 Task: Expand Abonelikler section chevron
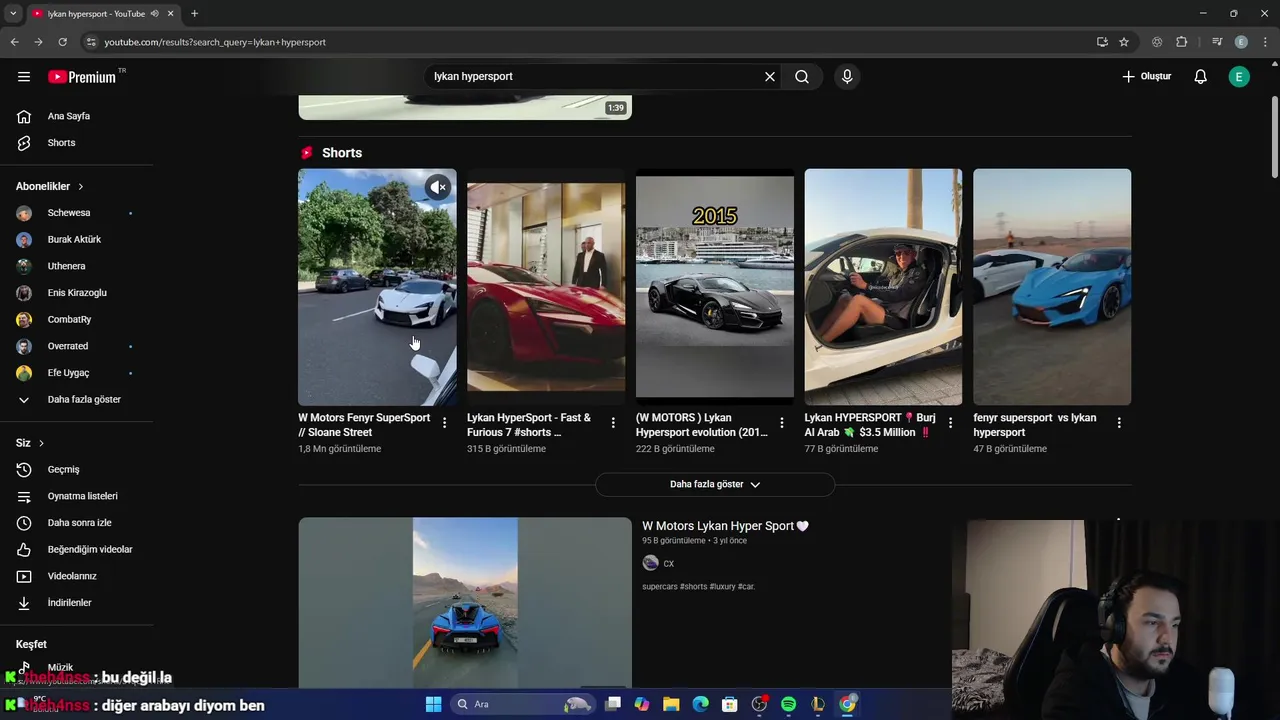pos(81,187)
